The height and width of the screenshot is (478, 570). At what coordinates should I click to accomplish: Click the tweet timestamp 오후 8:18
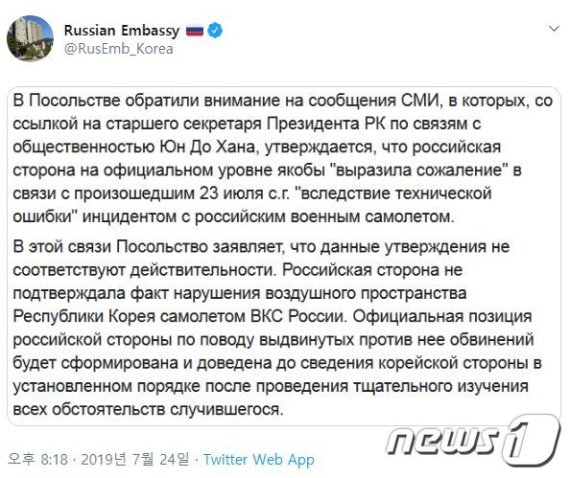point(38,459)
